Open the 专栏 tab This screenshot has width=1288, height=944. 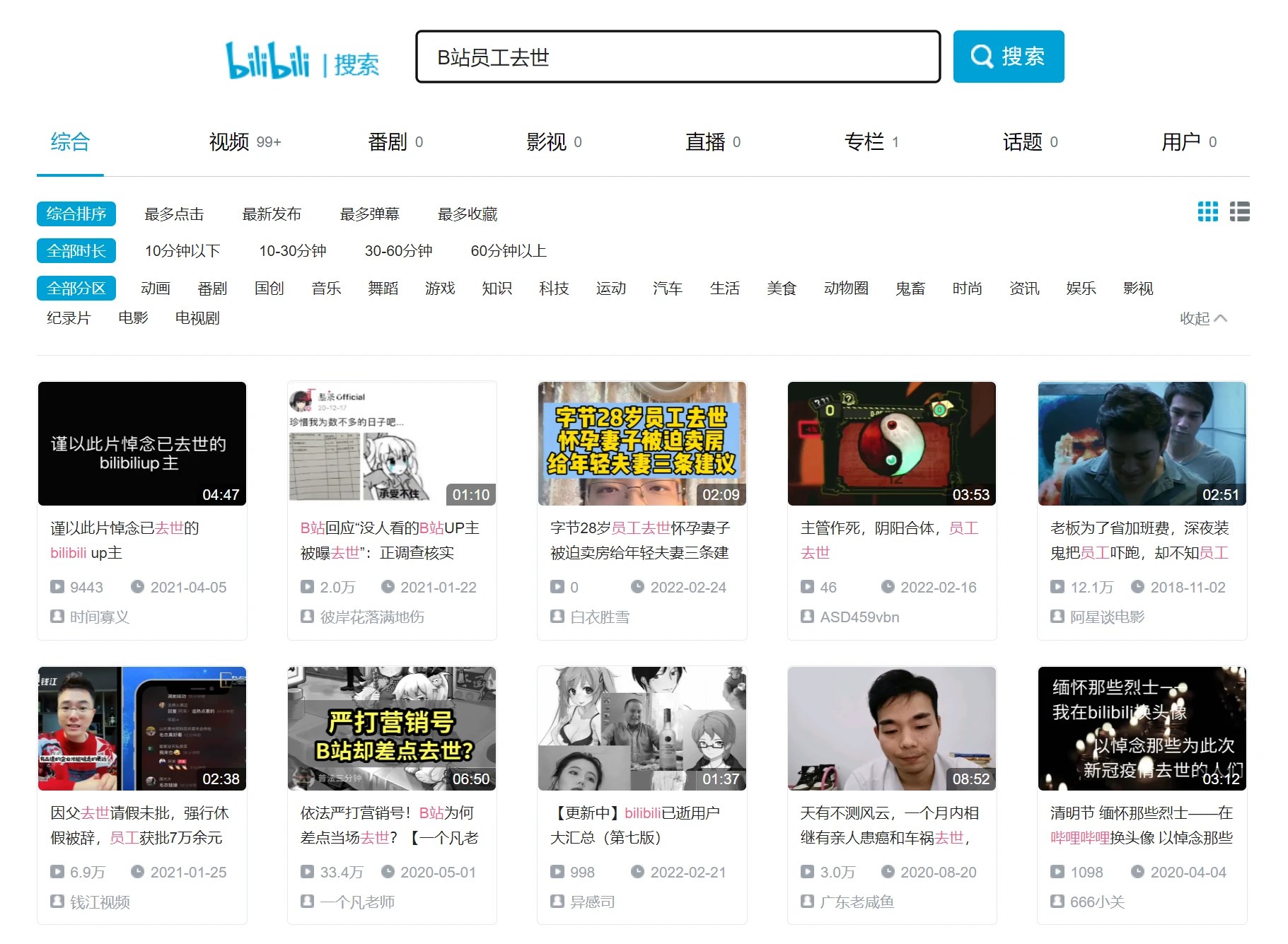871,142
